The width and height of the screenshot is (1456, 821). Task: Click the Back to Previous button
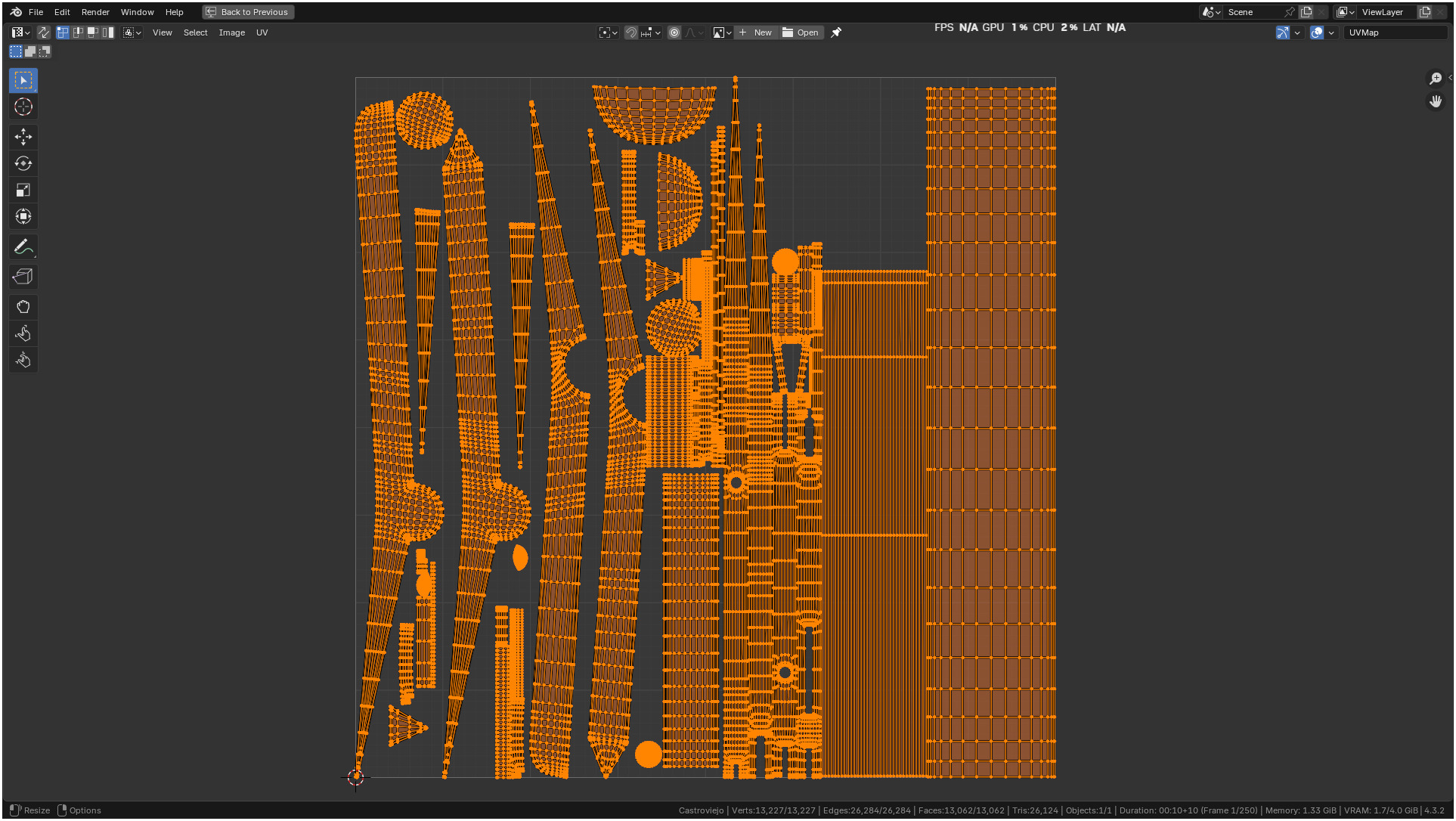click(x=248, y=12)
